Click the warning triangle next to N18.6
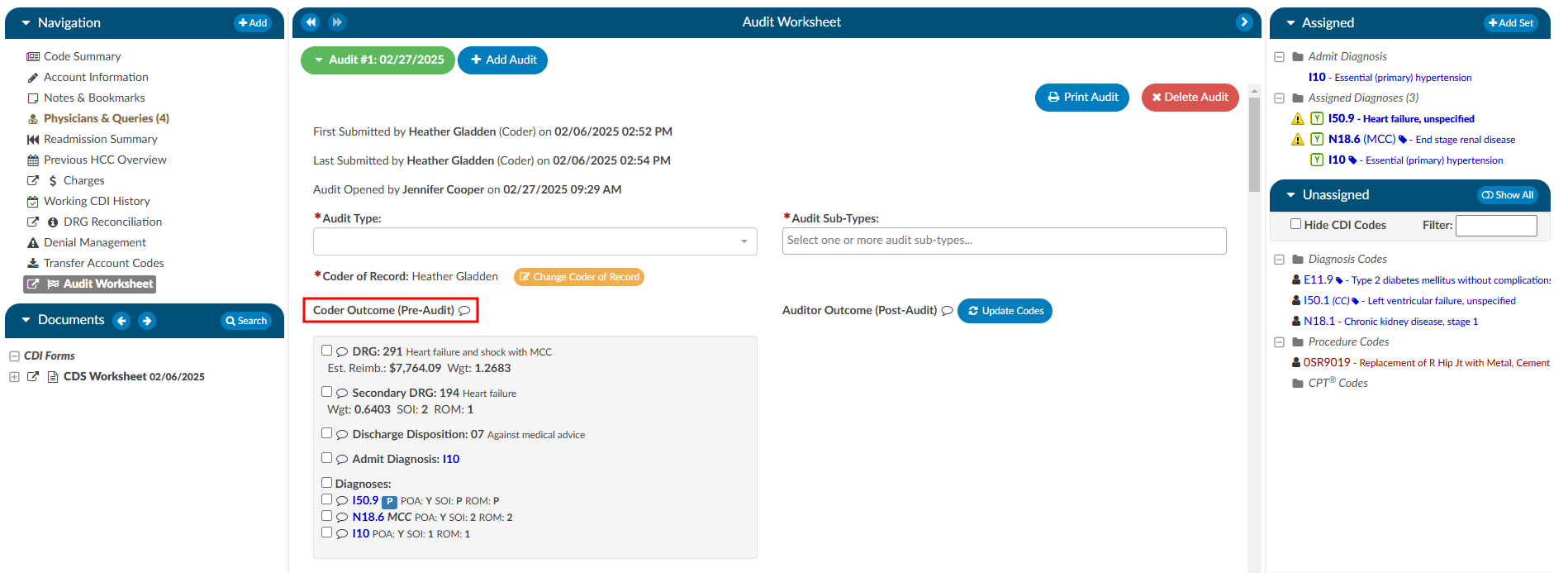 [x=1298, y=140]
